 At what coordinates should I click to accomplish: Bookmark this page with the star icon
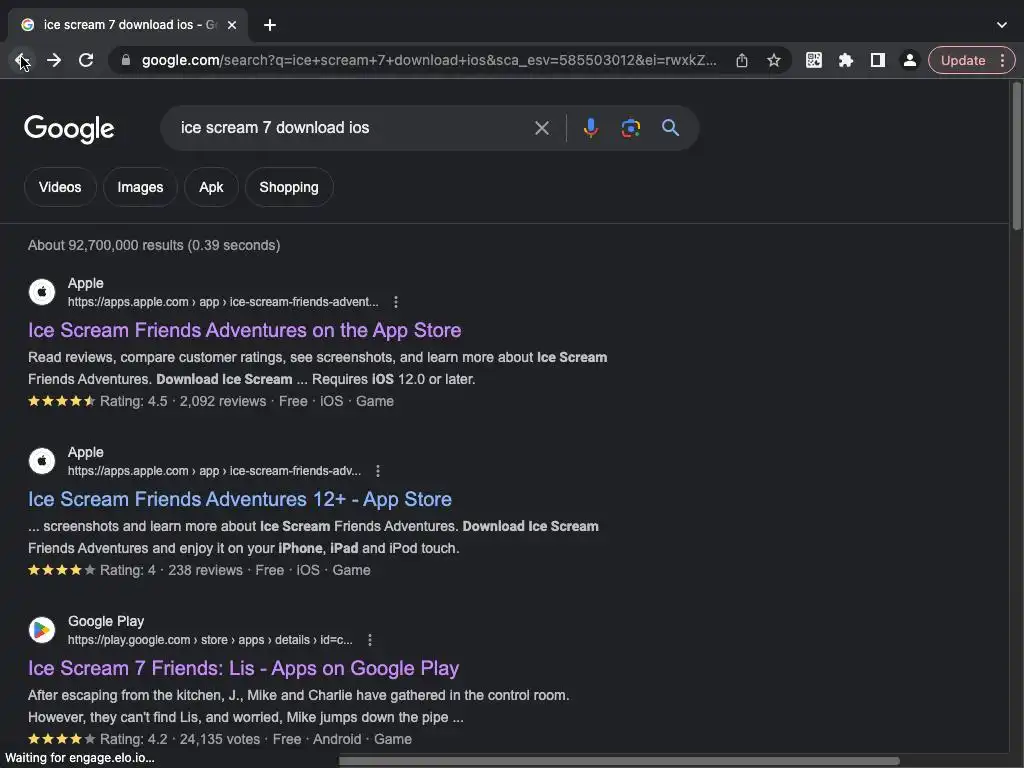[774, 61]
